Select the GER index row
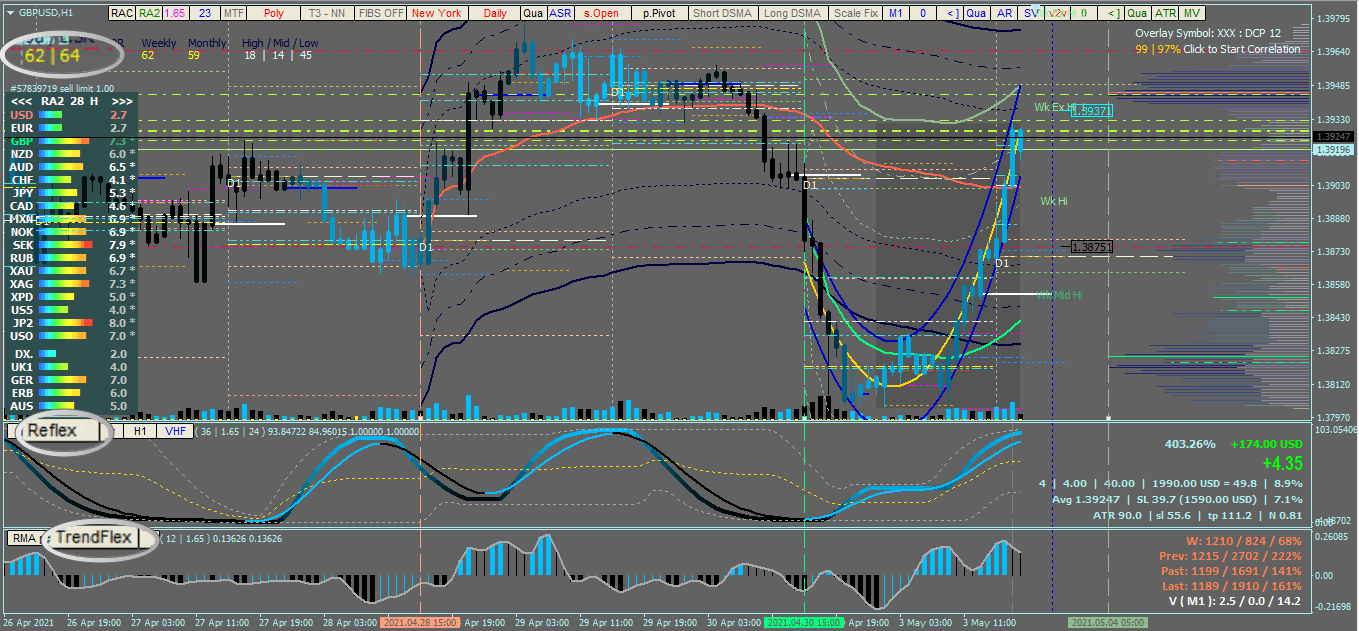Viewport: 1359px width, 631px height. pos(71,380)
